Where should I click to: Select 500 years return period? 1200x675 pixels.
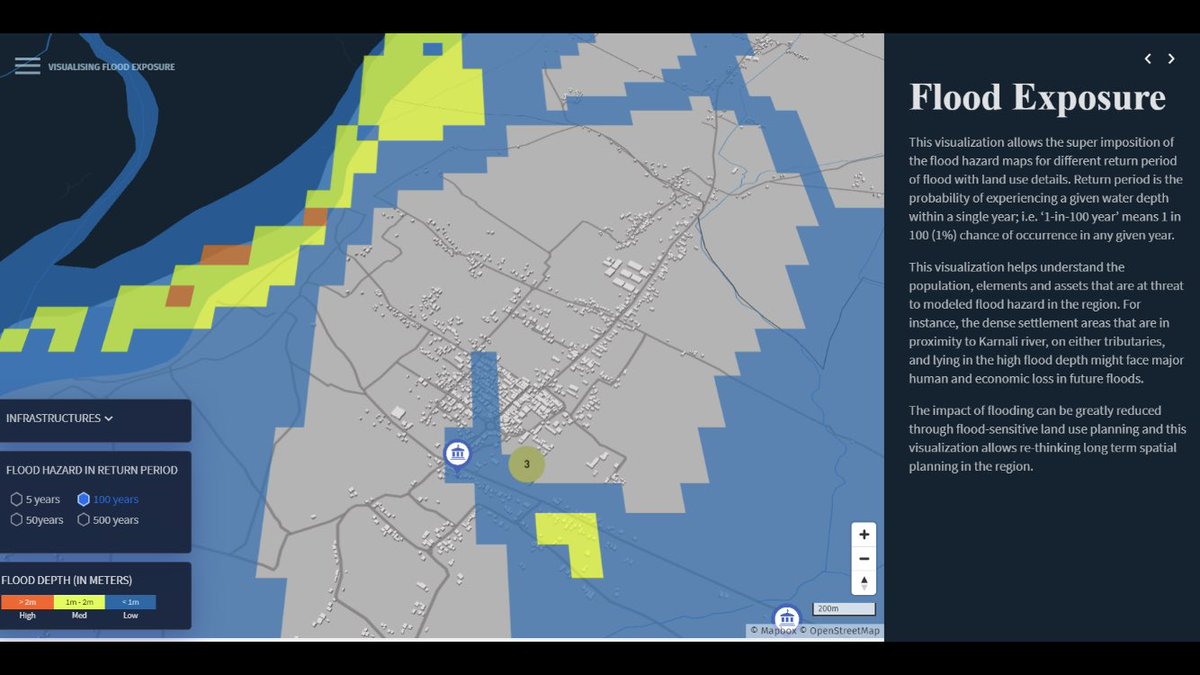108,520
